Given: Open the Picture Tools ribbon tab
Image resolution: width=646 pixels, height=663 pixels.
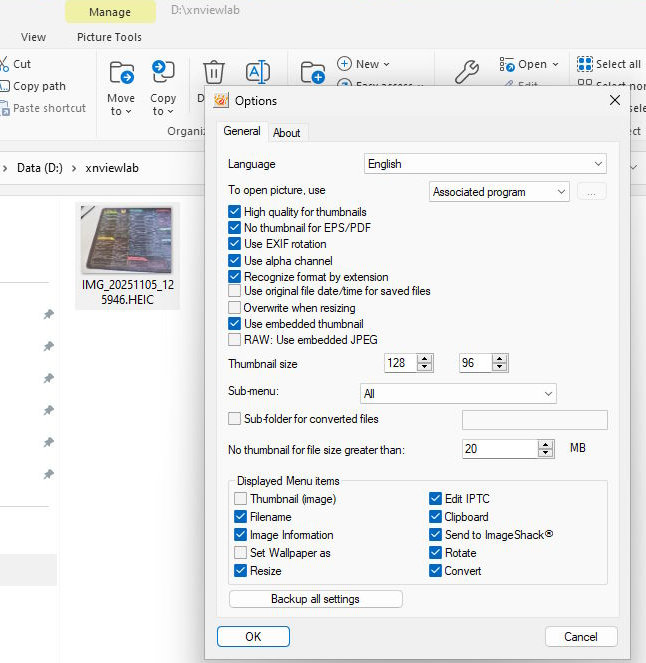Looking at the screenshot, I should [109, 37].
